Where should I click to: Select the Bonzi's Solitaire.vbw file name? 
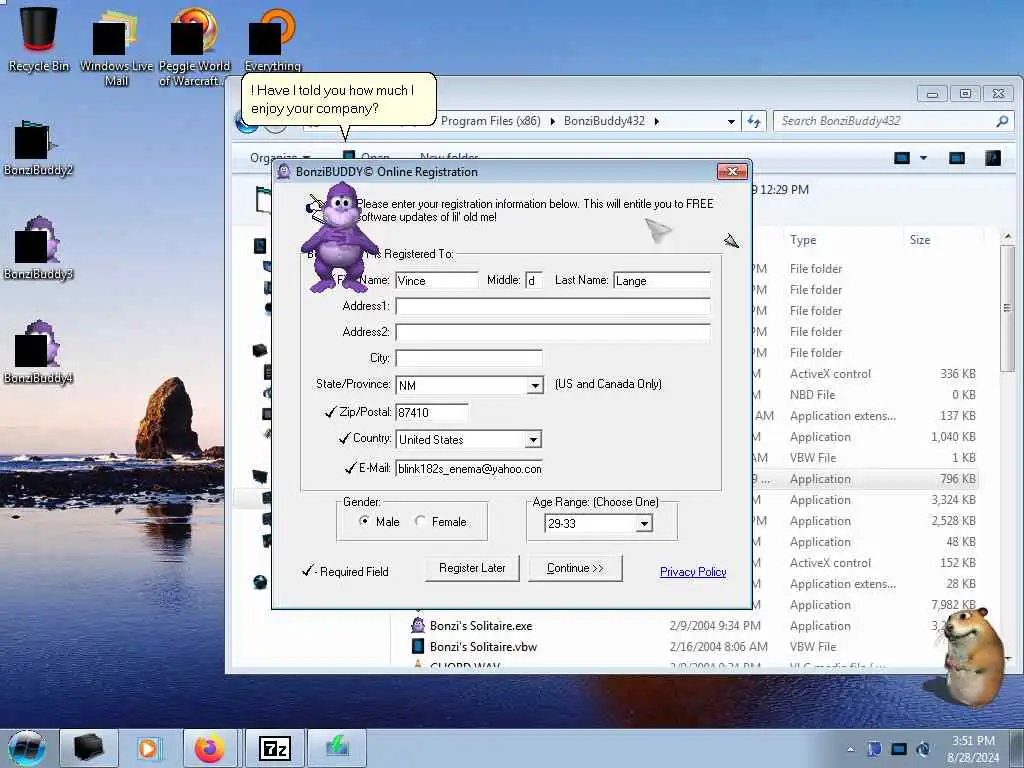click(x=483, y=647)
